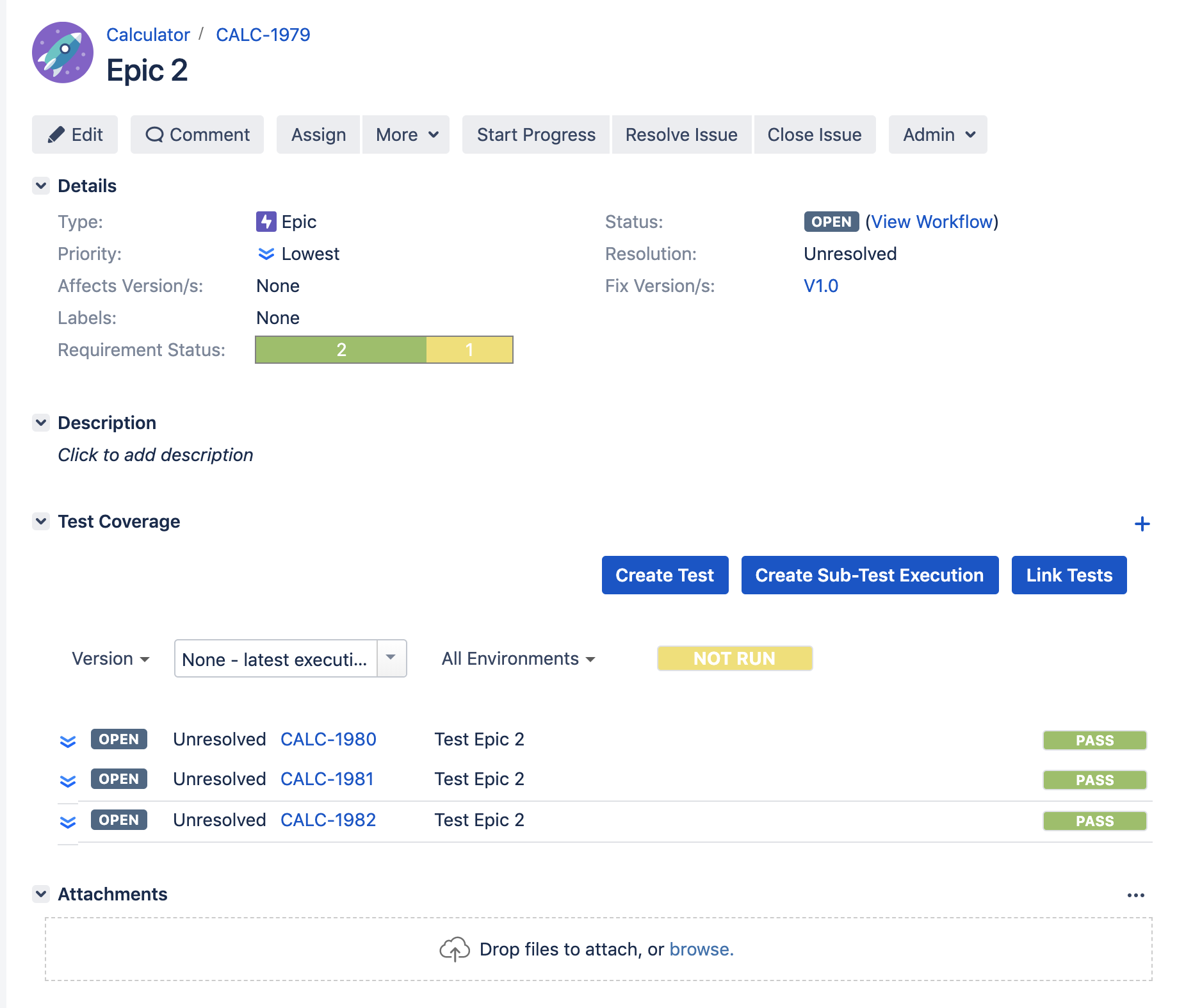The height and width of the screenshot is (1008, 1177).
Task: Click the Requirement Status progress bar
Action: click(x=384, y=350)
